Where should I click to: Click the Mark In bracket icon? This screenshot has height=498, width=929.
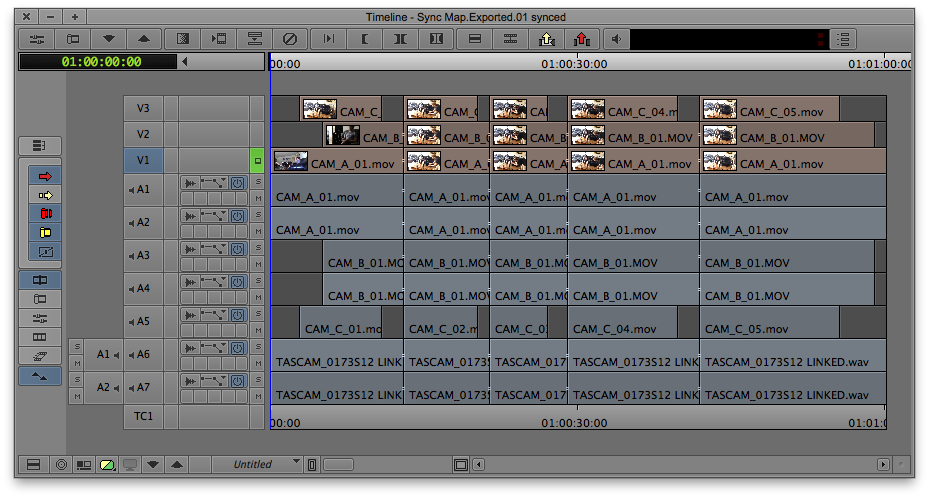point(365,40)
